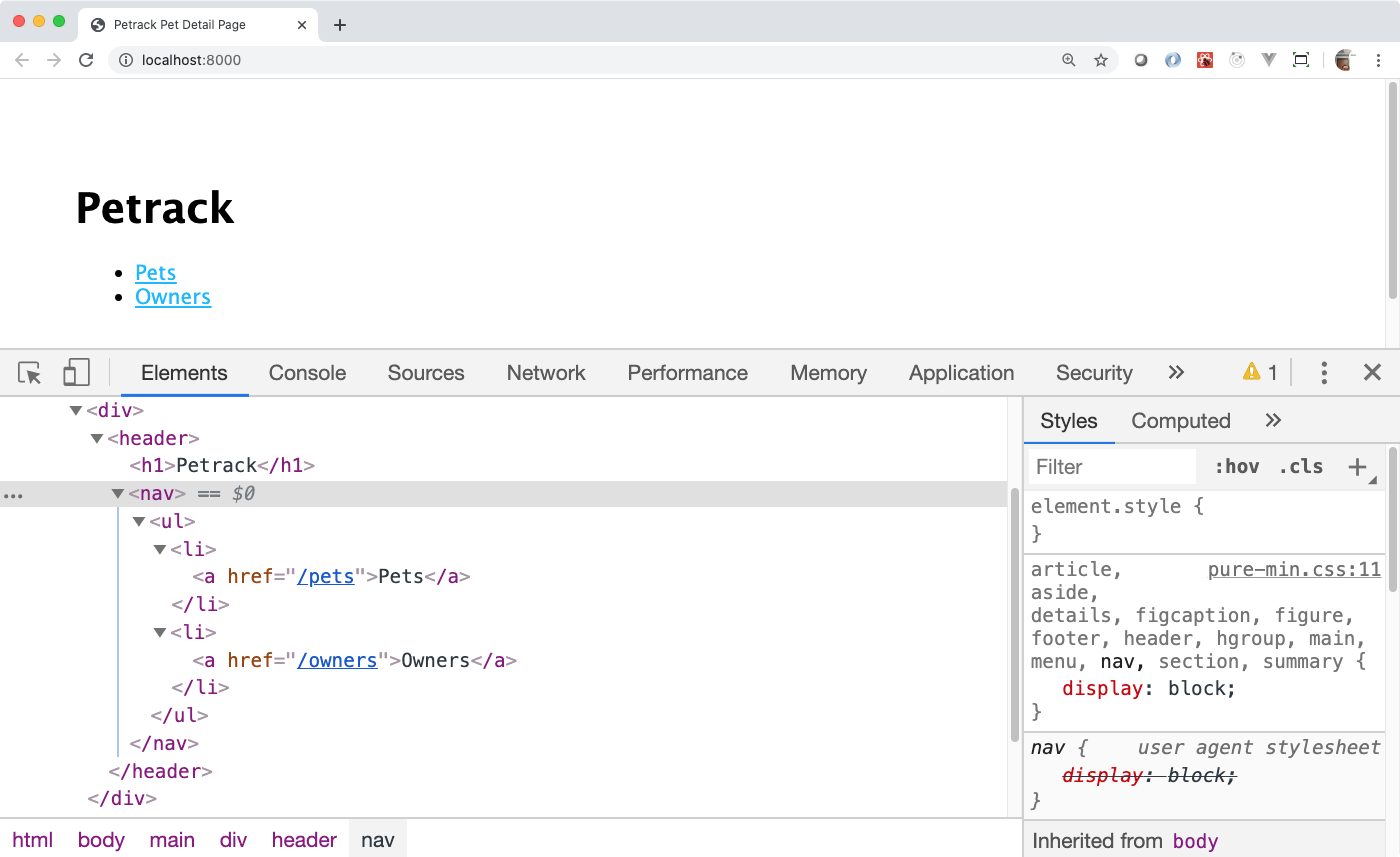
Task: Show more DevTools panels via double chevron
Action: click(x=1176, y=373)
